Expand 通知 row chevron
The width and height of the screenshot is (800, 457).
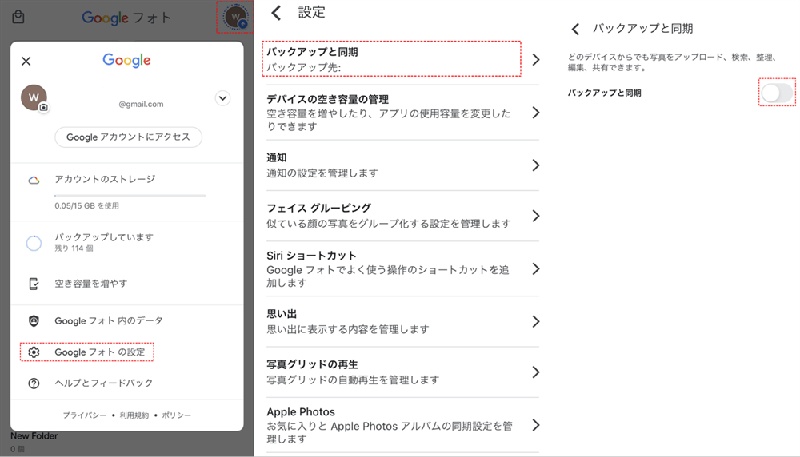pyautogui.click(x=536, y=165)
